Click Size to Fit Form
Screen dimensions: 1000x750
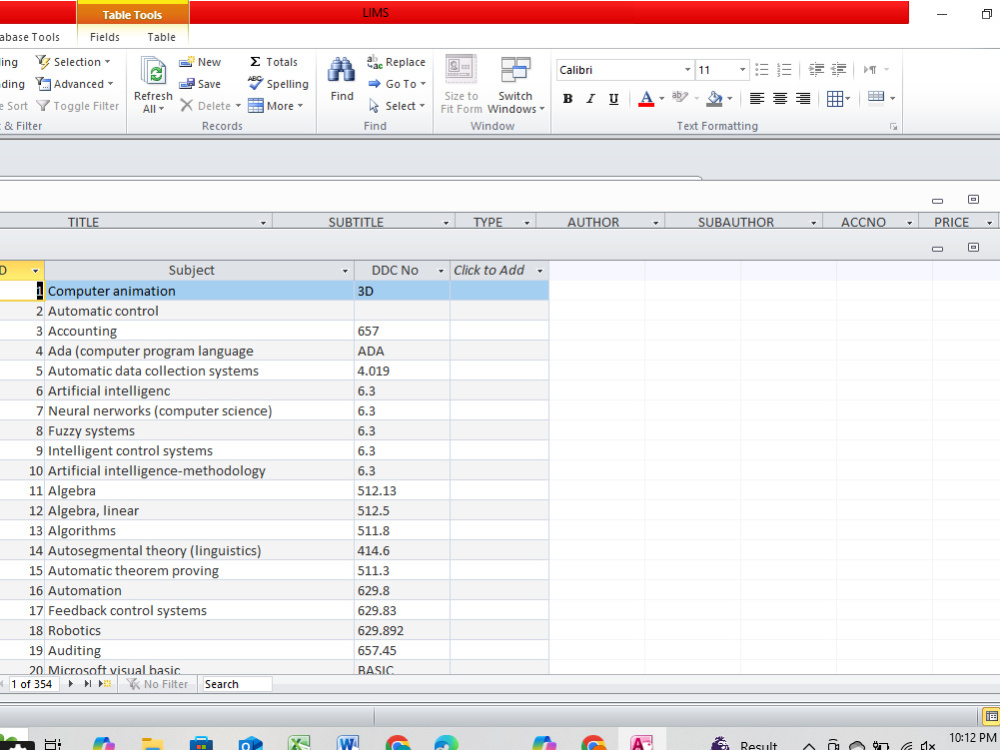click(x=460, y=85)
